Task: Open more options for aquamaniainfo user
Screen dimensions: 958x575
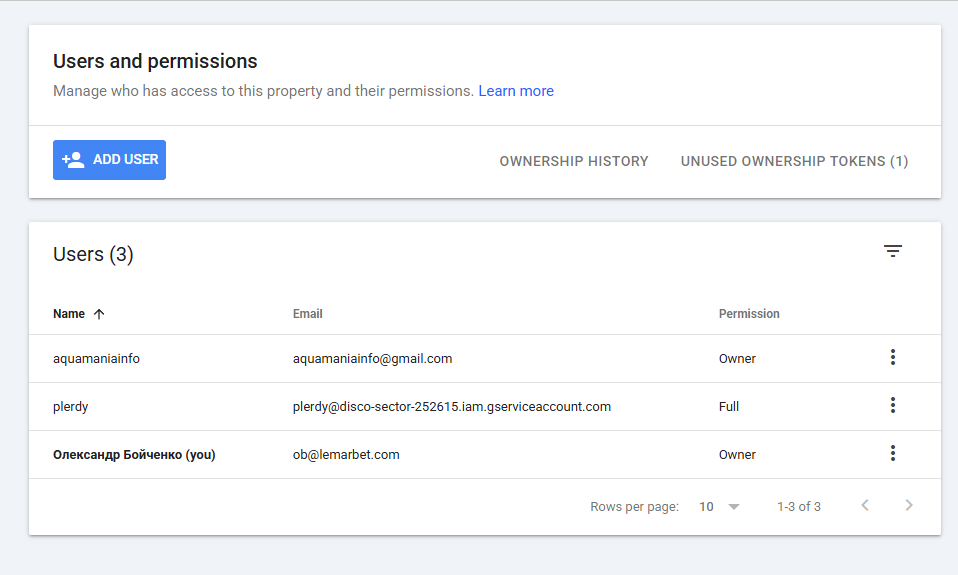Action: click(x=893, y=357)
